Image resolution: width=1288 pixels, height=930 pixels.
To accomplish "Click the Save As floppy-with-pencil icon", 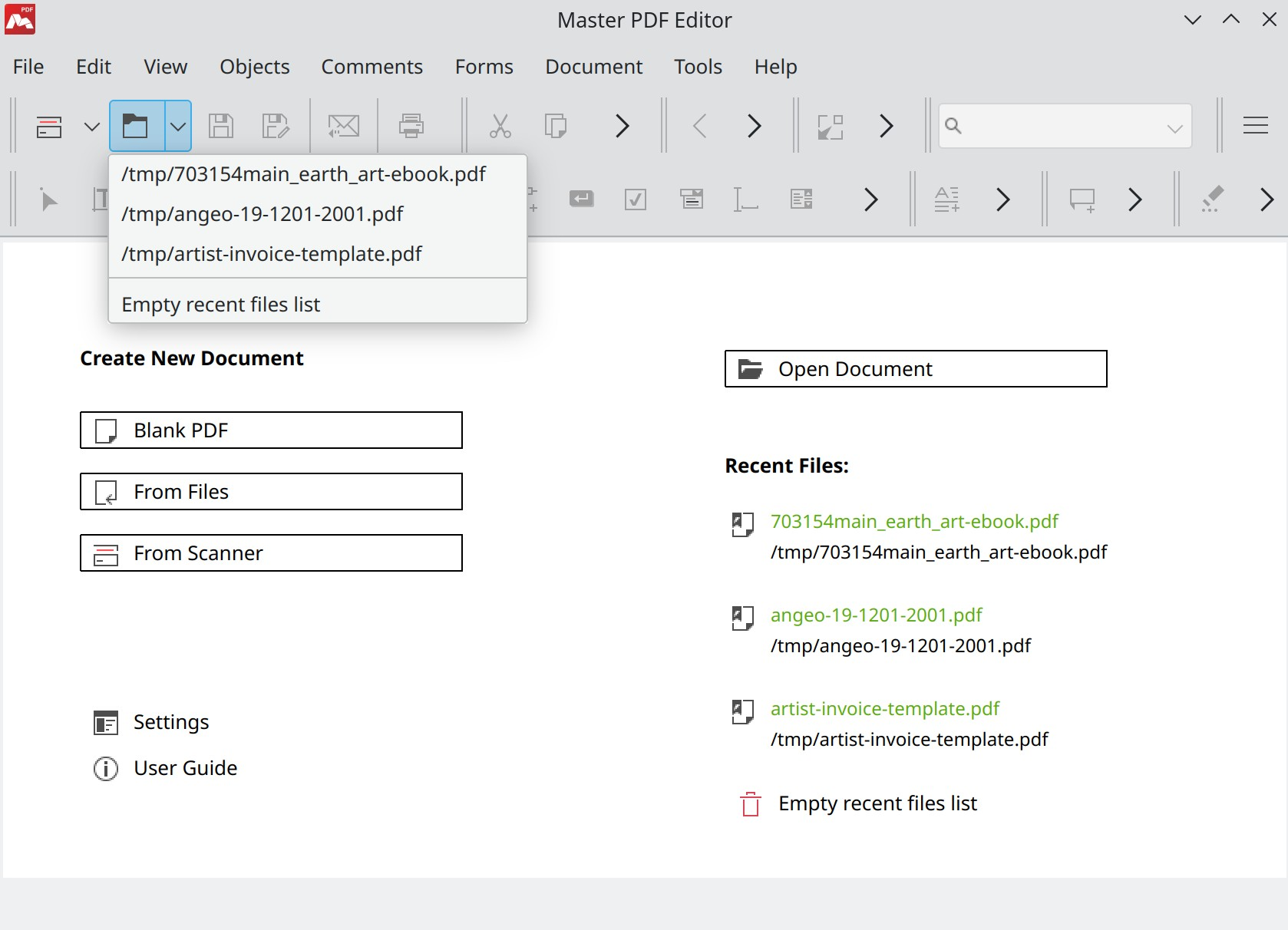I will (x=275, y=126).
